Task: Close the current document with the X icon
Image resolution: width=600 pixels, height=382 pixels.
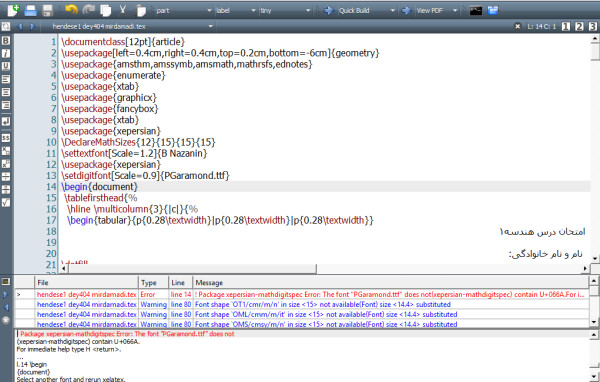Action: [x=517, y=26]
